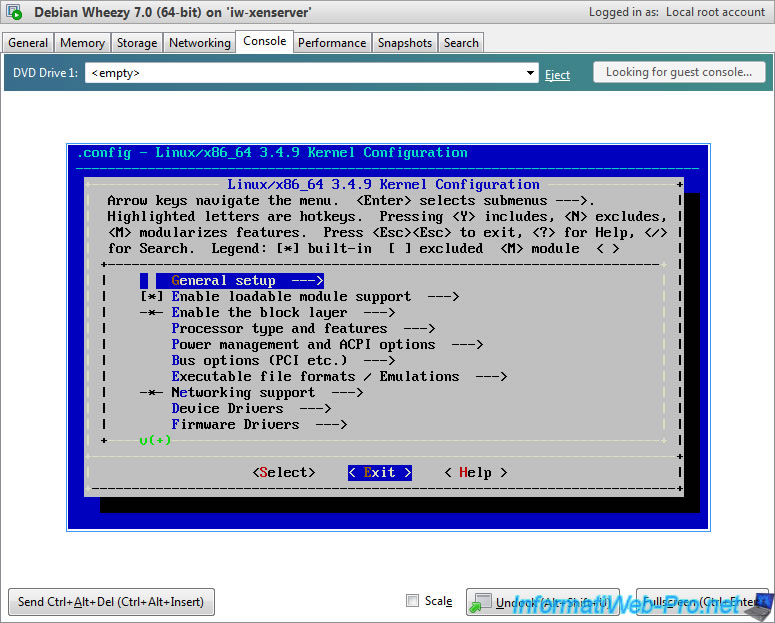Toggle the Scale checkbox

tap(412, 600)
